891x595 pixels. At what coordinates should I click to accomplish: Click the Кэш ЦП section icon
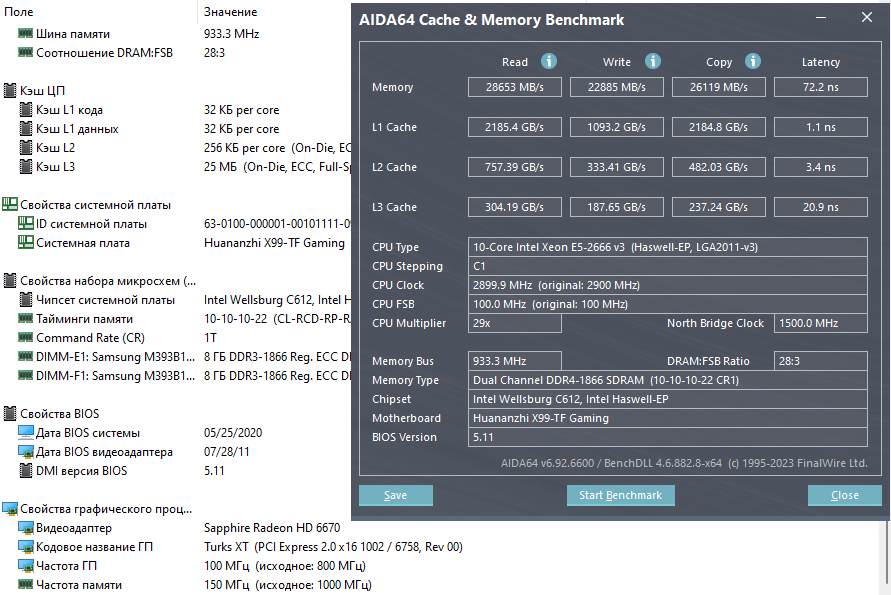[x=10, y=91]
